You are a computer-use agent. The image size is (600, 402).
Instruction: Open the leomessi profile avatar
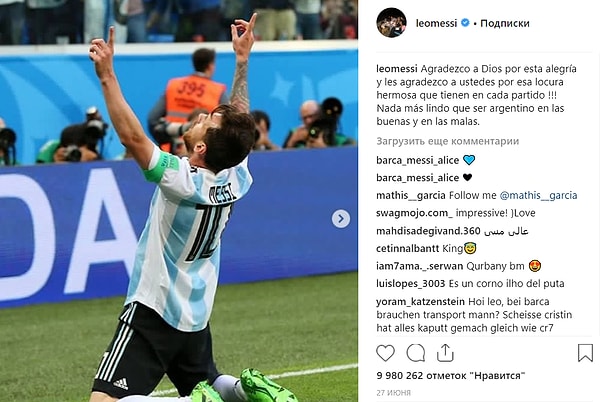coord(391,23)
